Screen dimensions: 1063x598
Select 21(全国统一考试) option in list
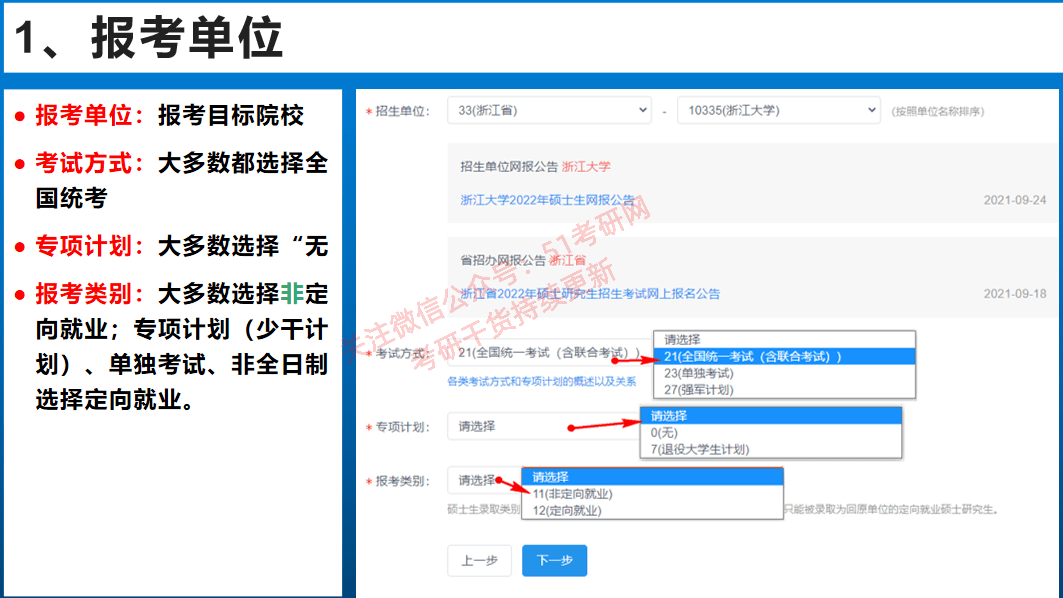coord(784,357)
